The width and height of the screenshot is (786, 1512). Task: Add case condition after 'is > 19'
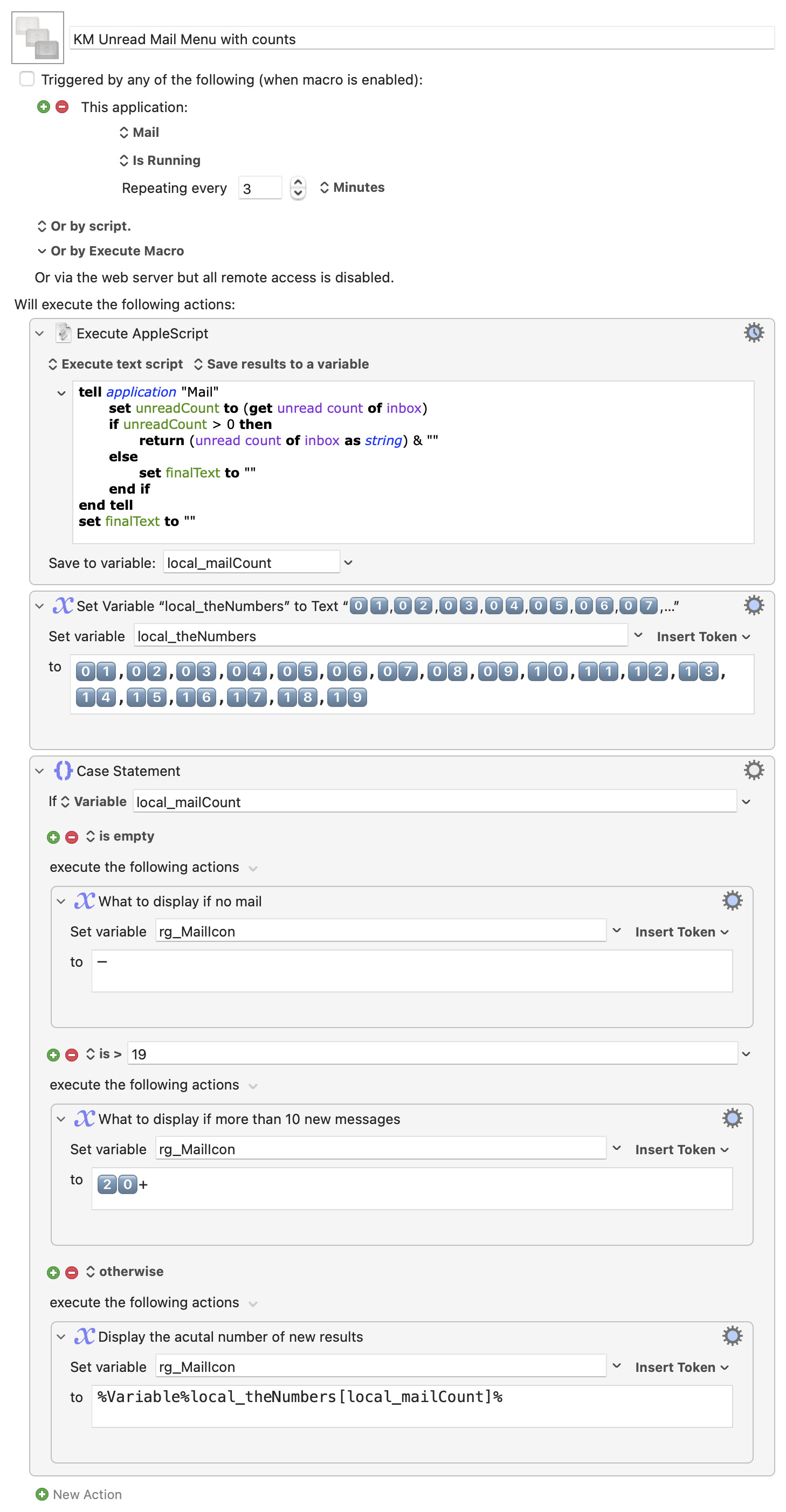[53, 1055]
